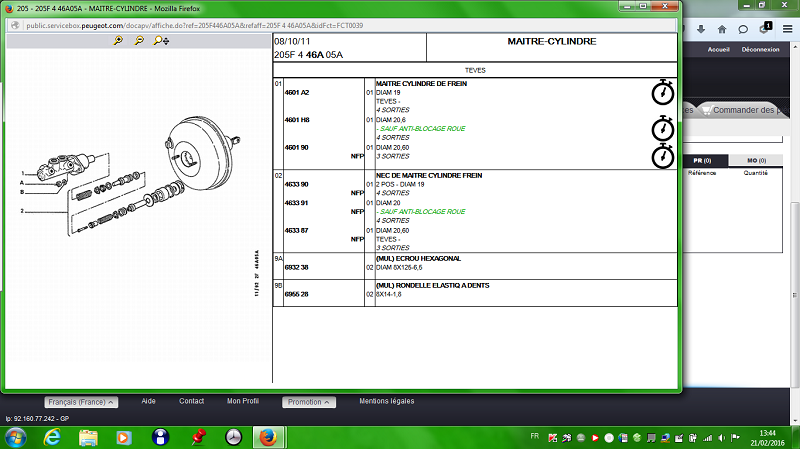The width and height of the screenshot is (800, 449).
Task: Click the zoom out magnifier icon
Action: (139, 40)
